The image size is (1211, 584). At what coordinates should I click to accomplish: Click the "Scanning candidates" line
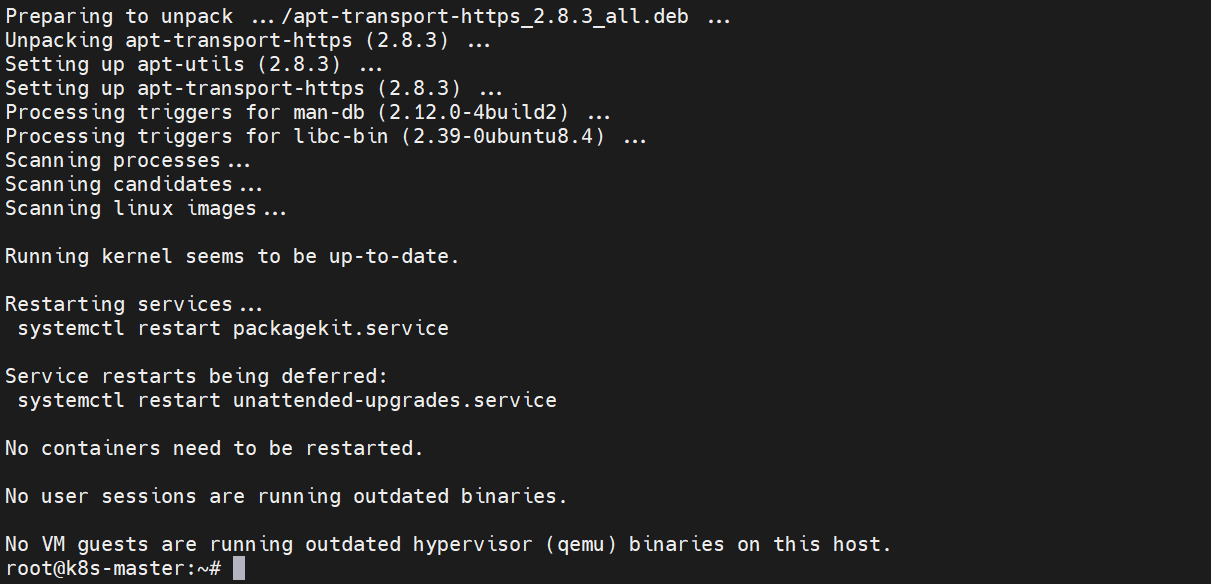pyautogui.click(x=133, y=185)
